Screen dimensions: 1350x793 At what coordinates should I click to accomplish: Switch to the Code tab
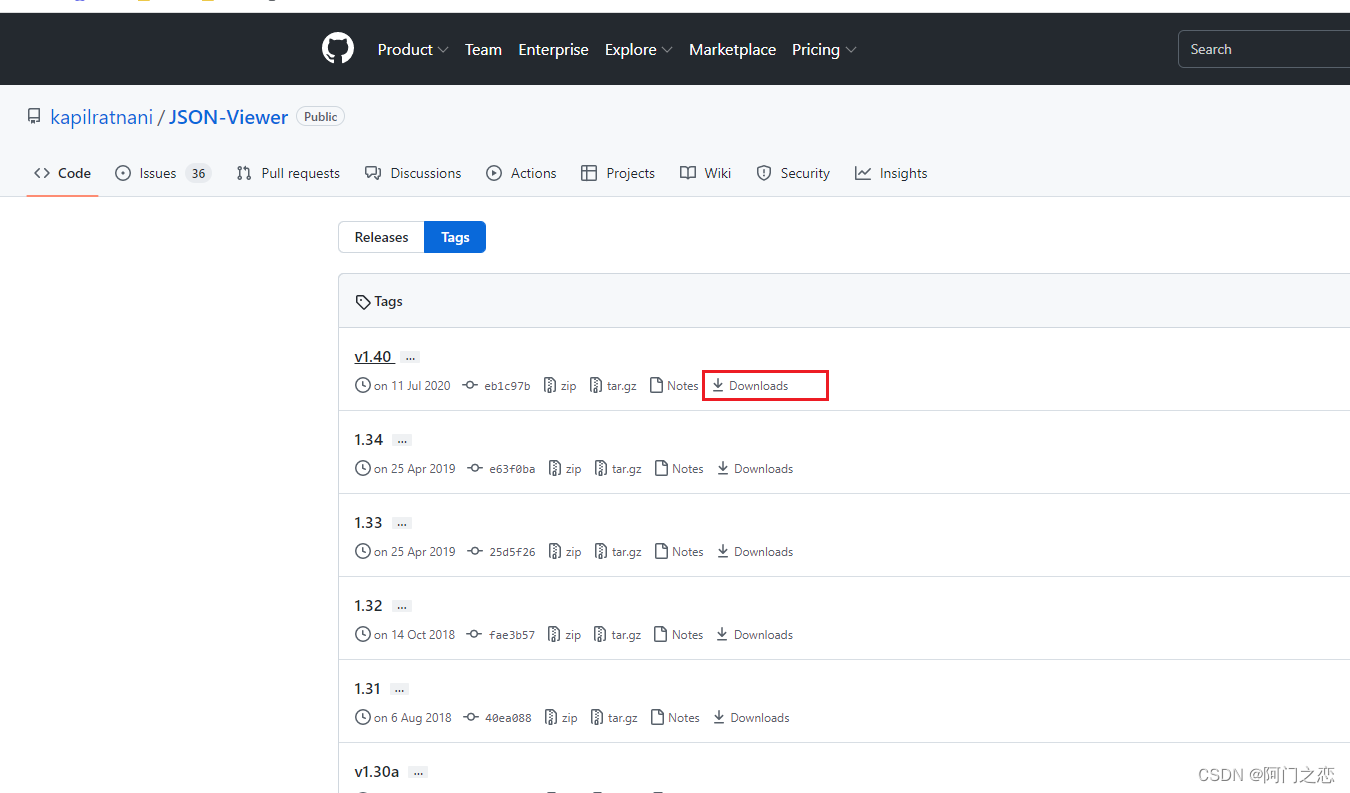(62, 173)
